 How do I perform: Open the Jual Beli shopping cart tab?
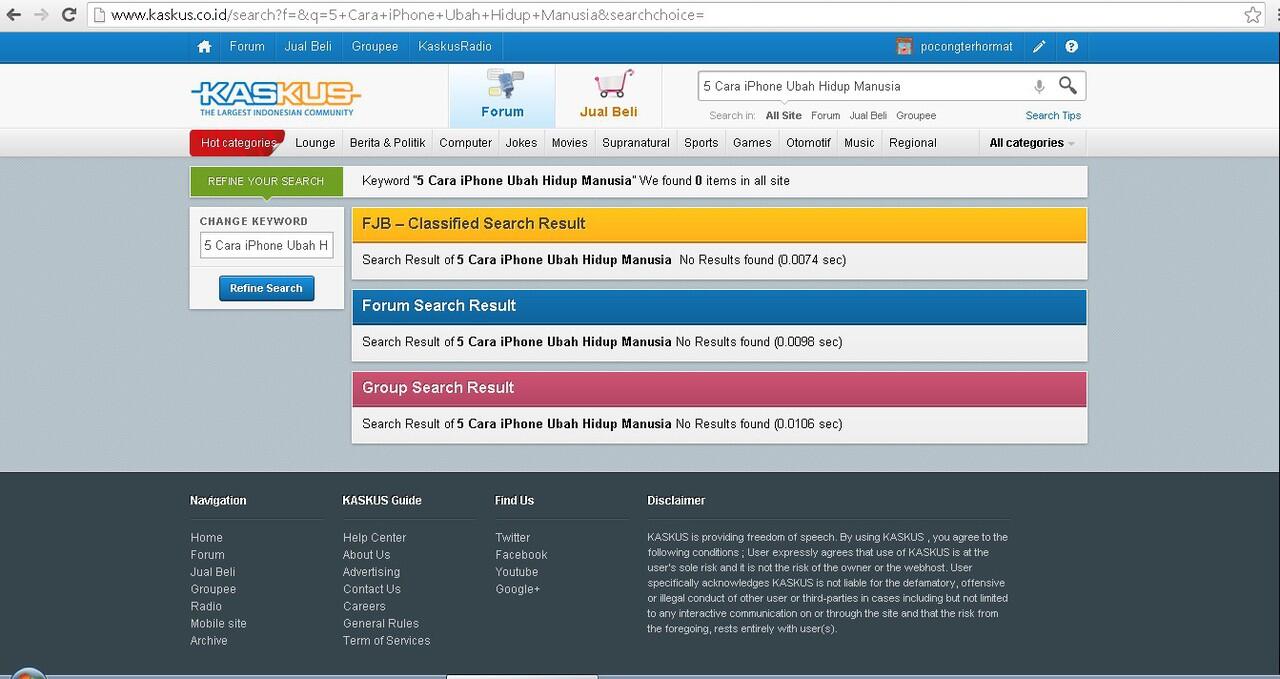(608, 96)
